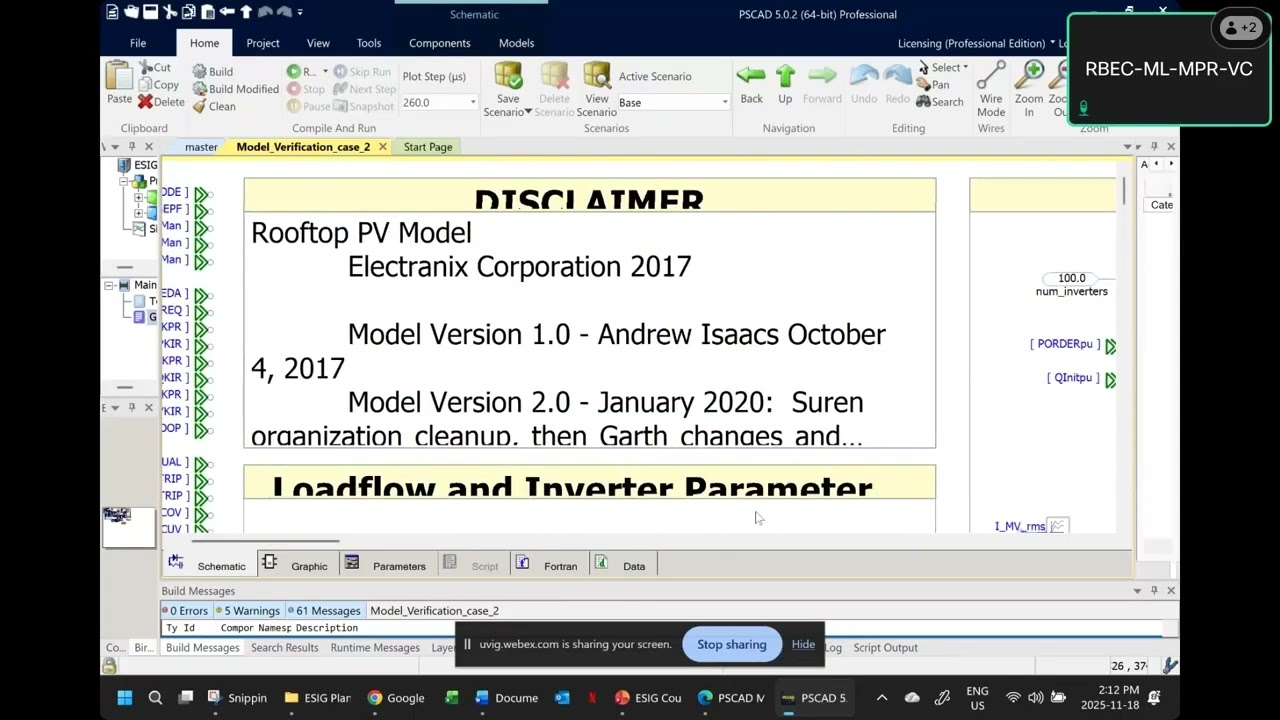Open the File menu
The image size is (1280, 720).
138,43
